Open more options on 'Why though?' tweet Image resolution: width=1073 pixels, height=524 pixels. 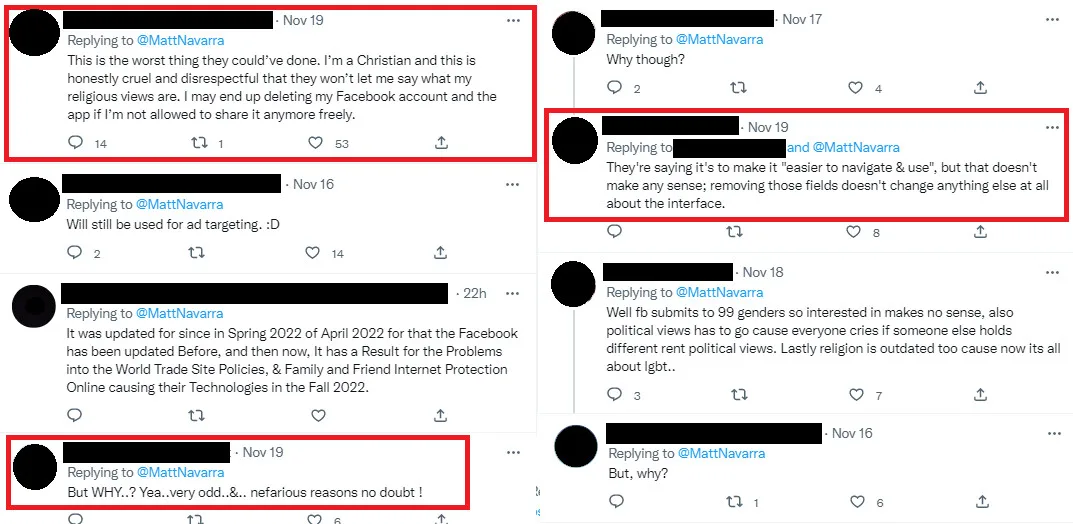coord(1051,19)
